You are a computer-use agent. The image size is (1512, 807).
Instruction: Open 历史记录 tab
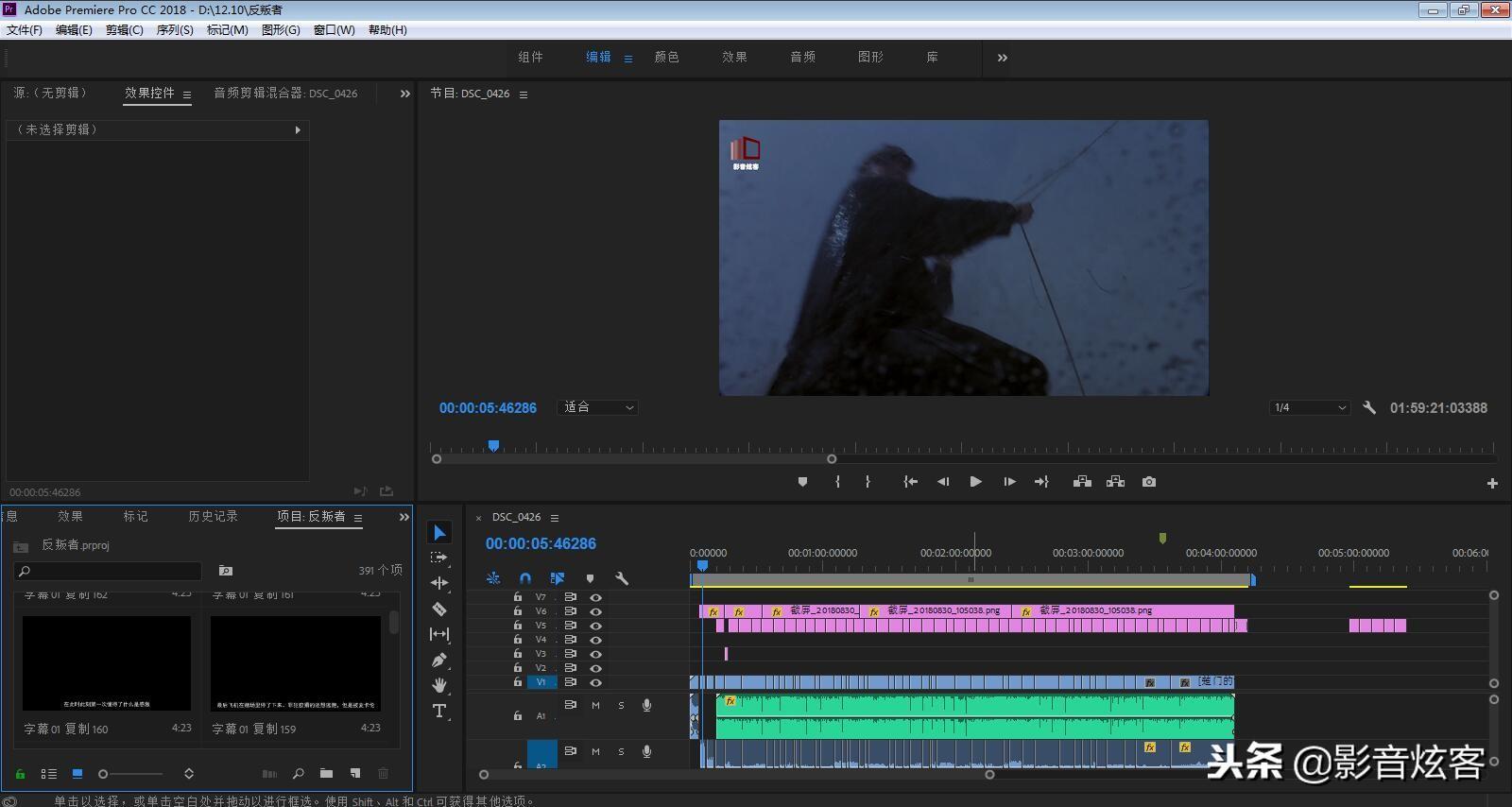pos(213,516)
